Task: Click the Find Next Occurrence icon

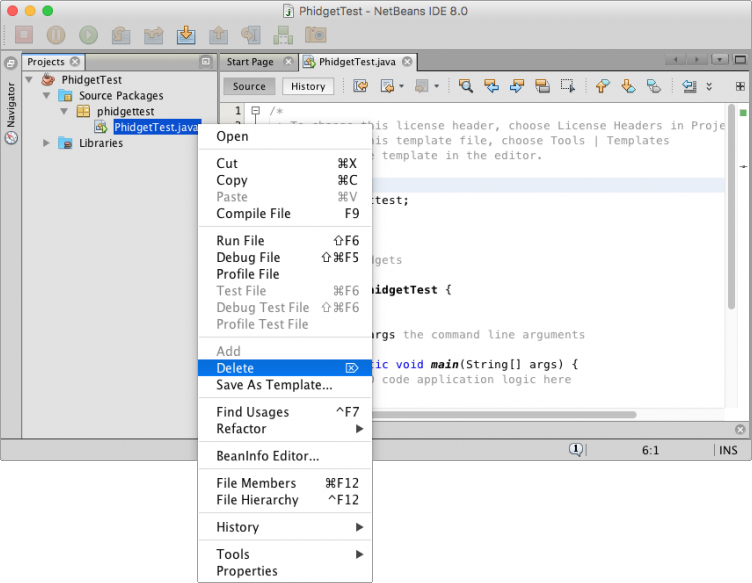Action: pyautogui.click(x=517, y=86)
